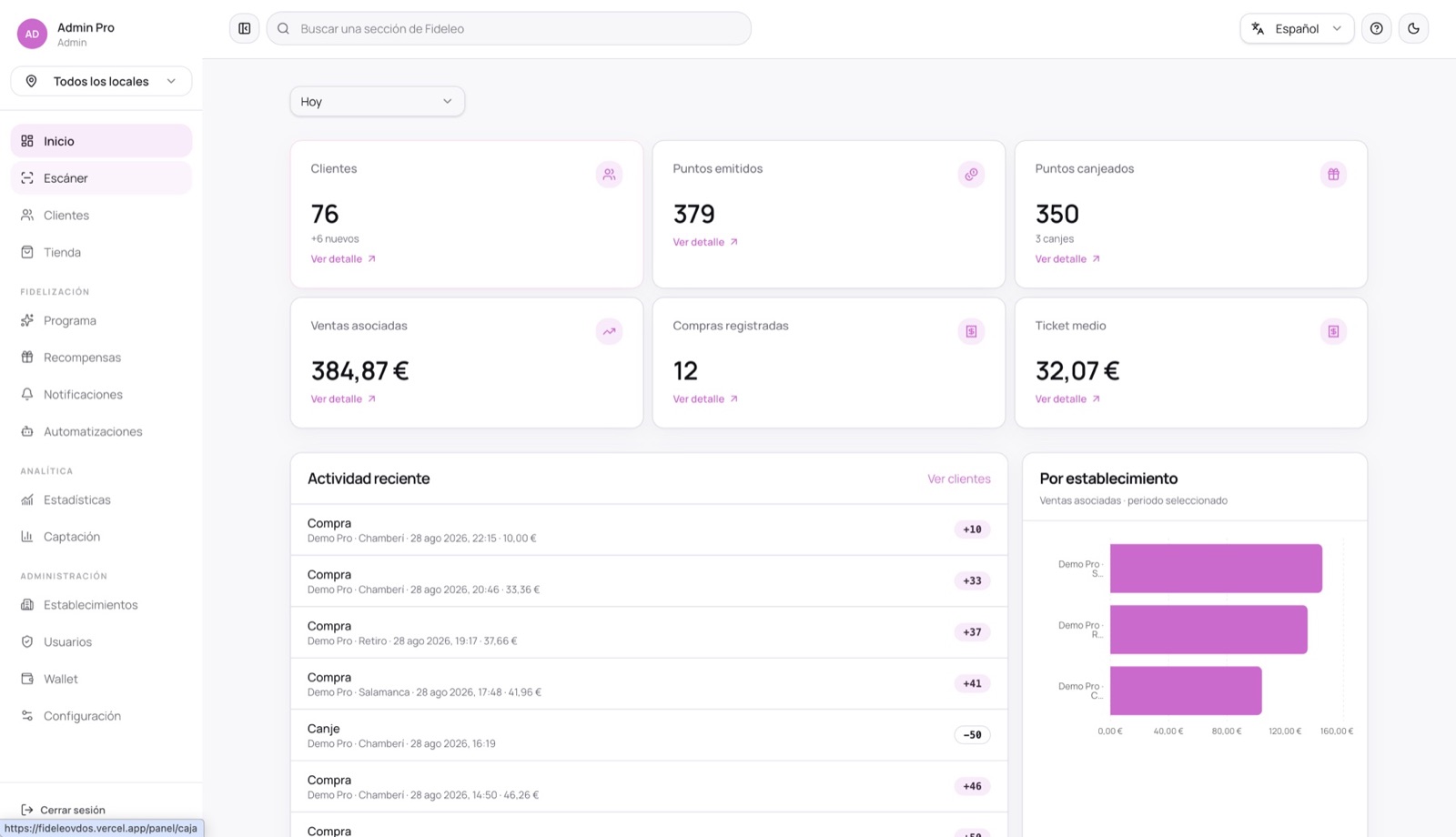Click the Demo Pro C... chart bar
This screenshot has width=1456, height=837.
[1186, 691]
